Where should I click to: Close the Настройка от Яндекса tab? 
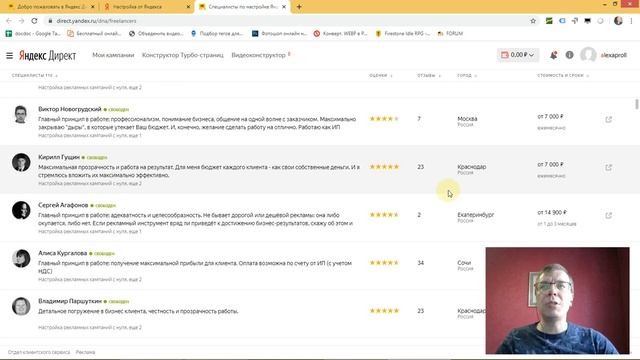coord(188,7)
